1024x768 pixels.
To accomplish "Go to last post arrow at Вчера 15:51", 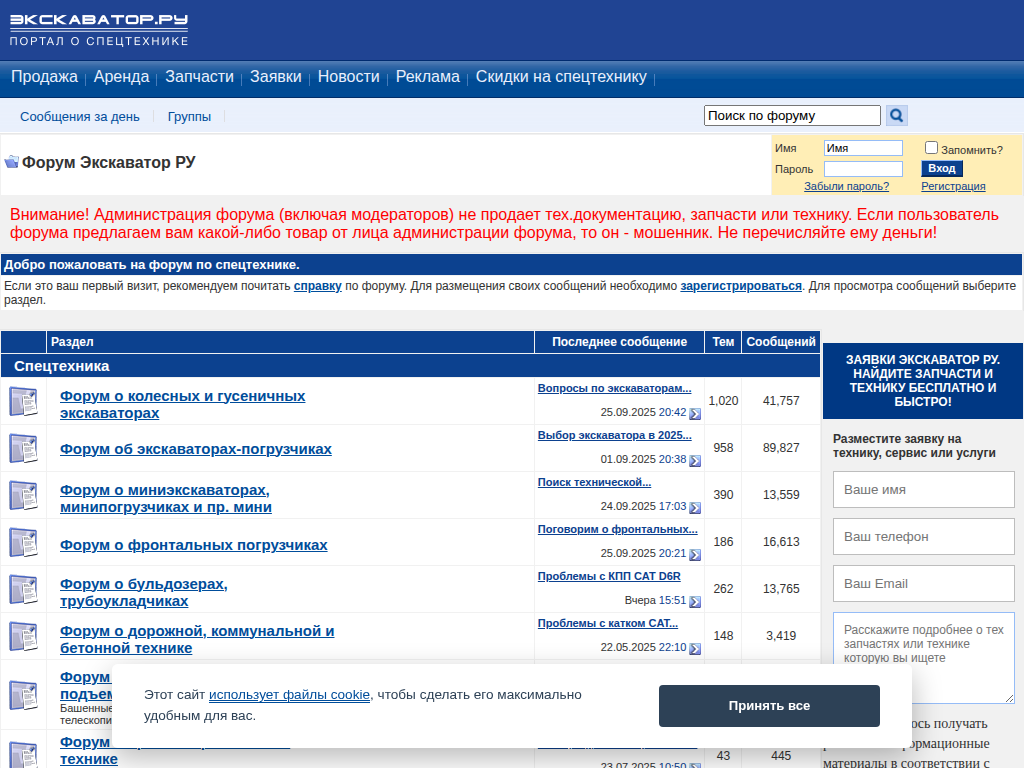I will click(695, 601).
